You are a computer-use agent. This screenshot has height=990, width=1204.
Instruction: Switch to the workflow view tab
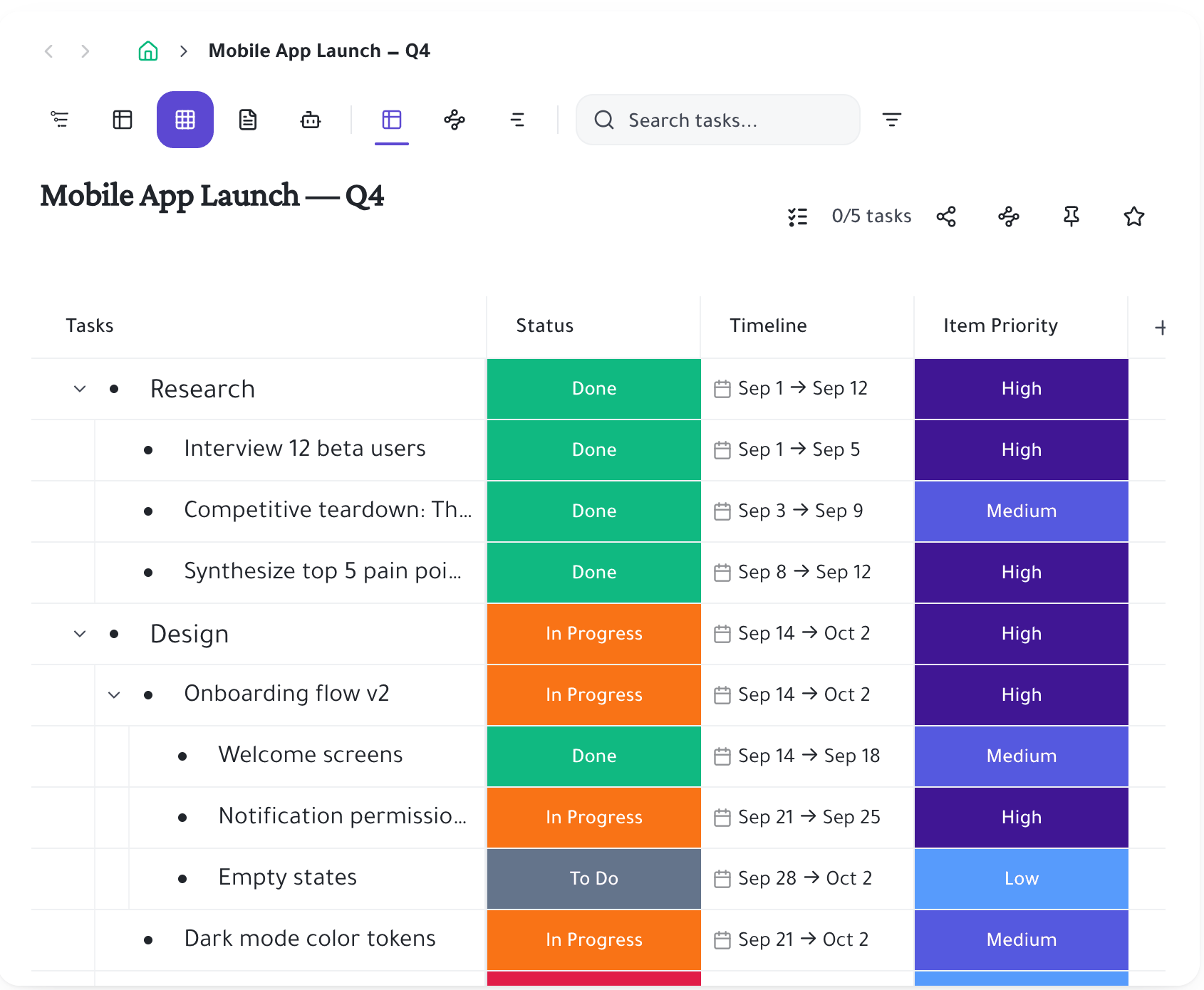[x=455, y=120]
